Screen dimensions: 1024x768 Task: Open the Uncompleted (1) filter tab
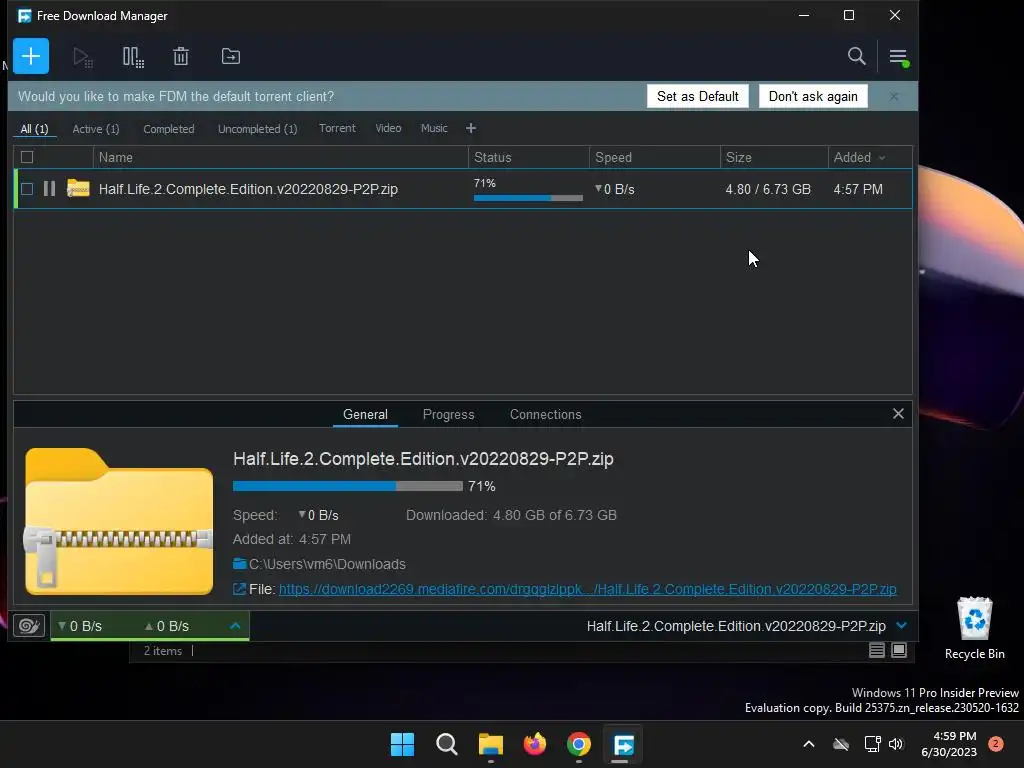point(257,129)
